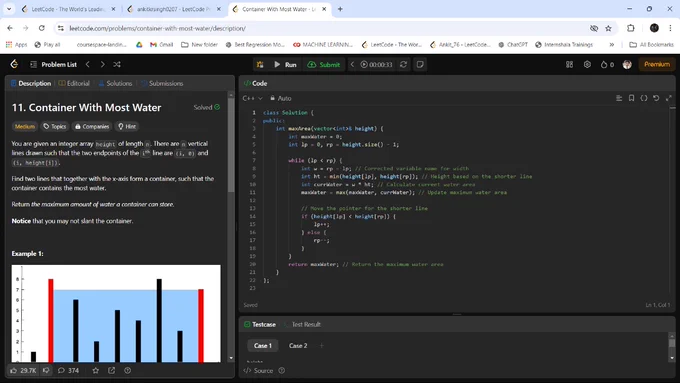Pick a random problem shuffle icon
Image resolution: width=680 pixels, height=383 pixels.
[x=117, y=64]
